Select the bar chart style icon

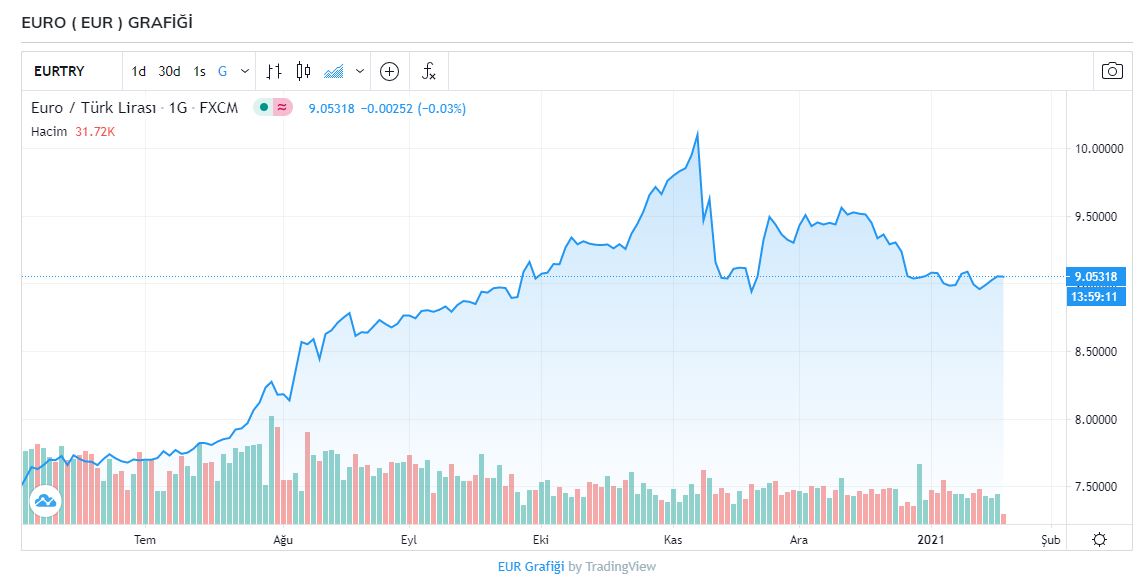pos(274,71)
